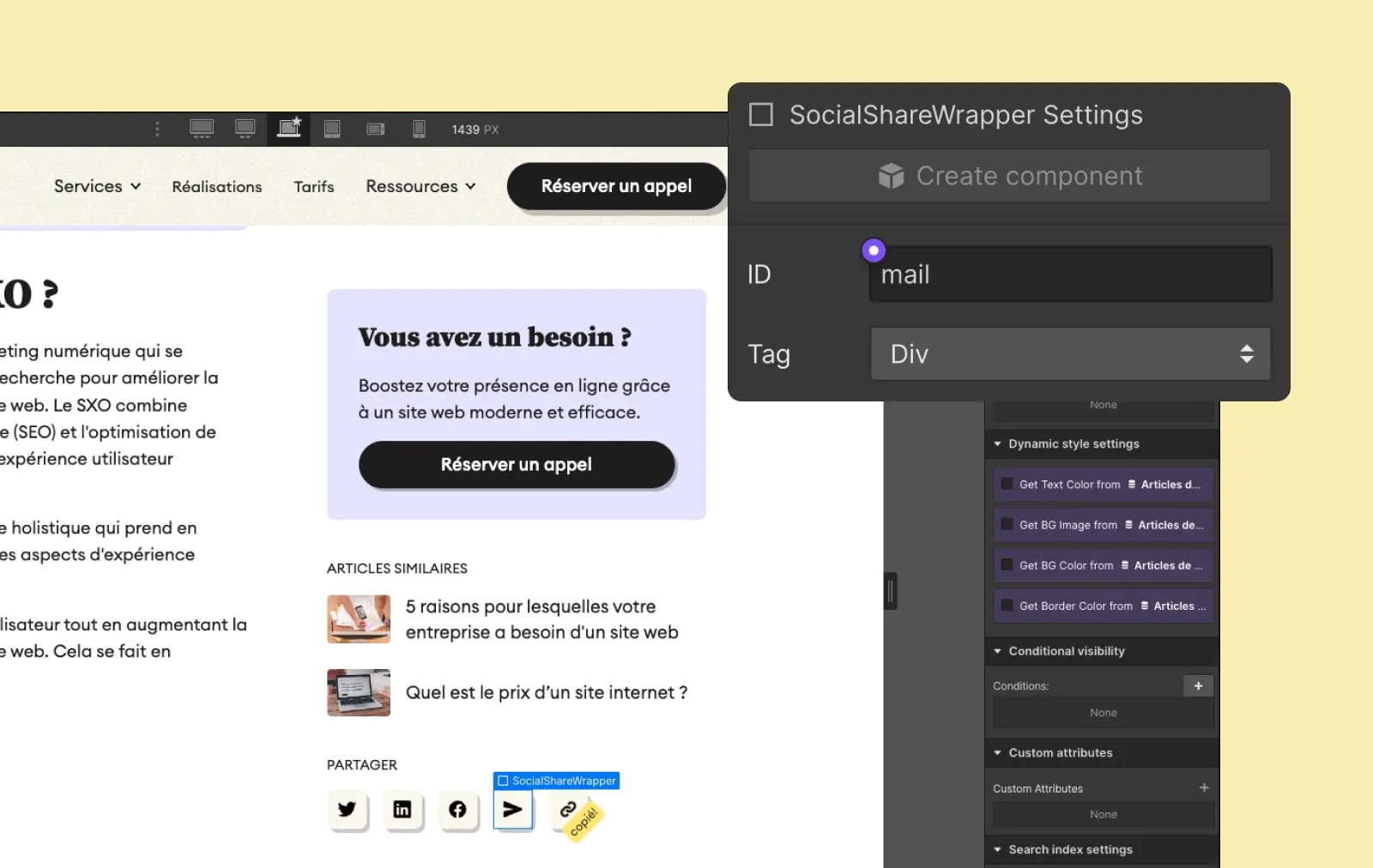Screen dimensions: 1373x868
Task: Collapse Conditional visibility section
Action: pos(997,651)
